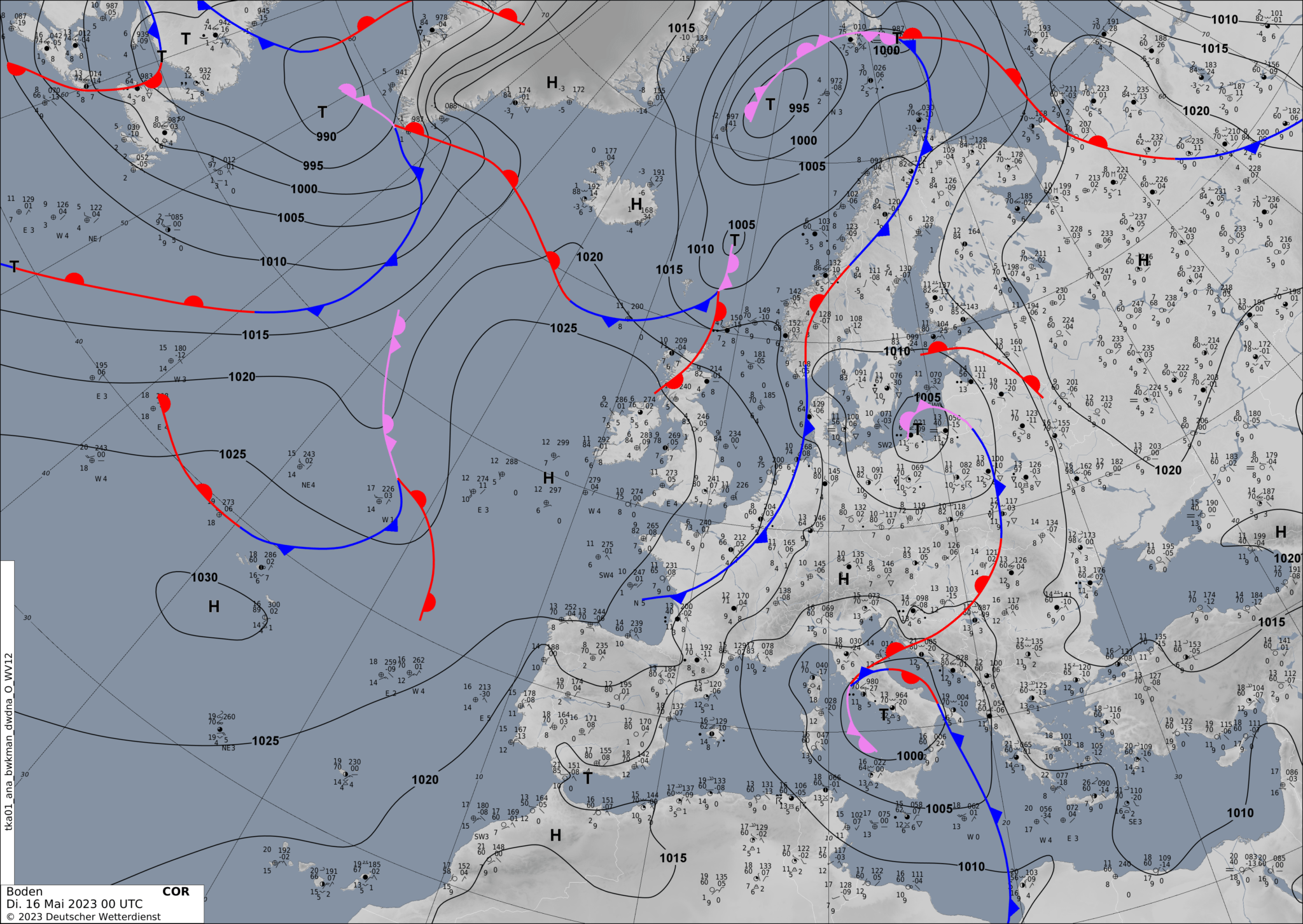The image size is (1303, 924).
Task: Click the H inside the 1030 isobar
Action: (214, 607)
